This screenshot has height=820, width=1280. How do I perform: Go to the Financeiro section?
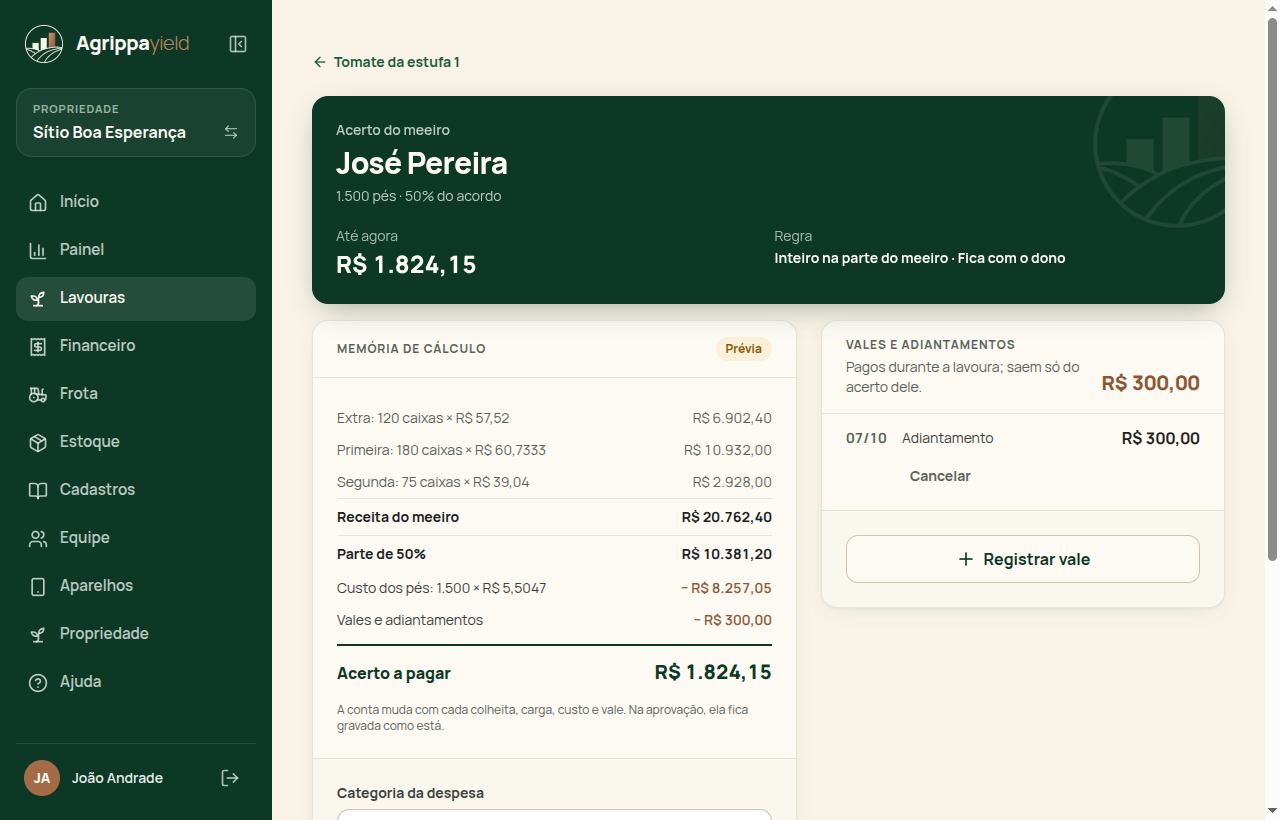[x=136, y=346]
